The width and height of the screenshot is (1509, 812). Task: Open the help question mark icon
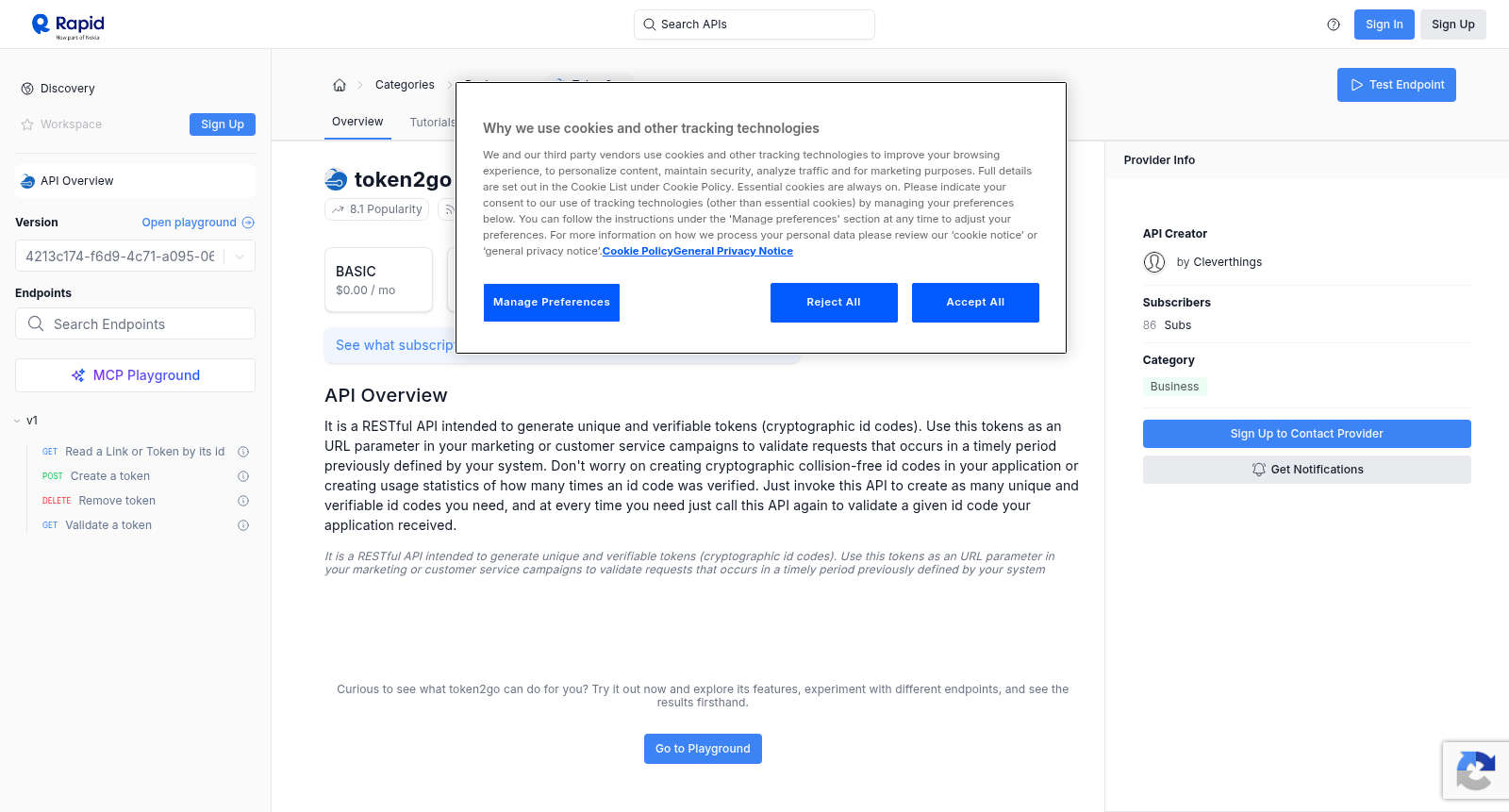[x=1334, y=25]
